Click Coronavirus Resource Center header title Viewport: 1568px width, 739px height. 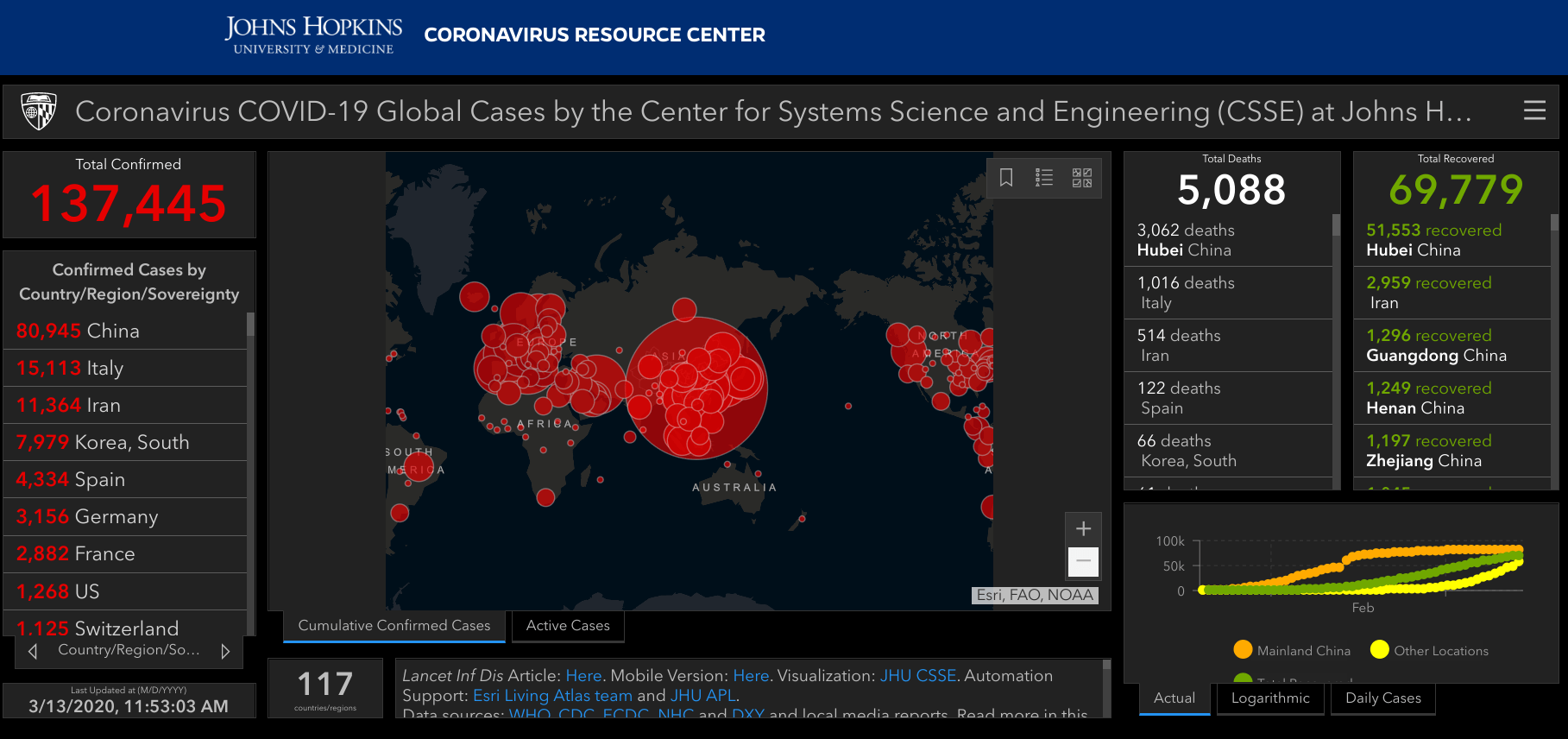(x=595, y=35)
